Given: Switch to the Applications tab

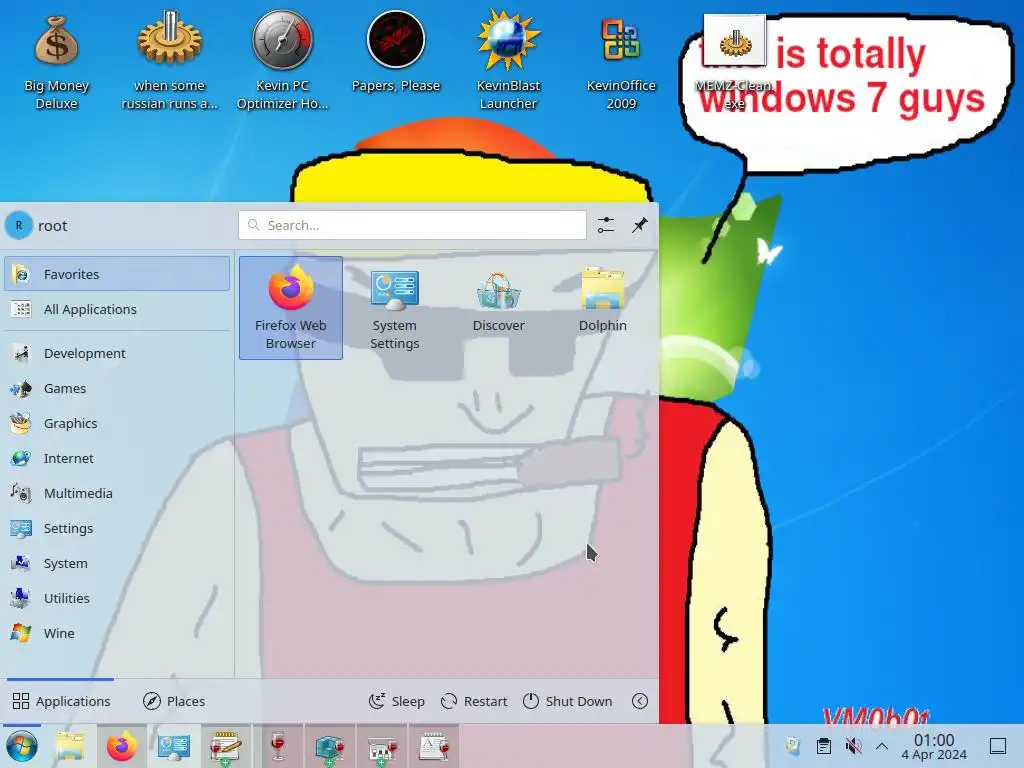Looking at the screenshot, I should point(61,701).
